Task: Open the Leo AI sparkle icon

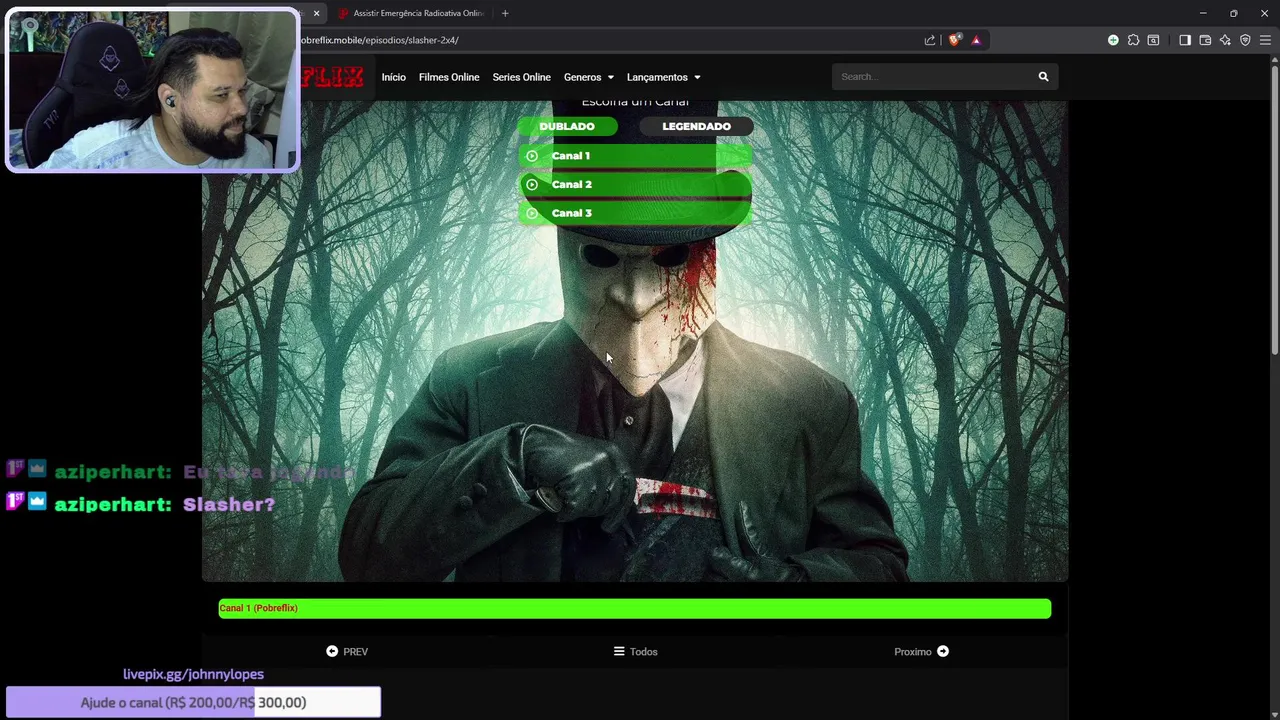Action: tap(1225, 40)
